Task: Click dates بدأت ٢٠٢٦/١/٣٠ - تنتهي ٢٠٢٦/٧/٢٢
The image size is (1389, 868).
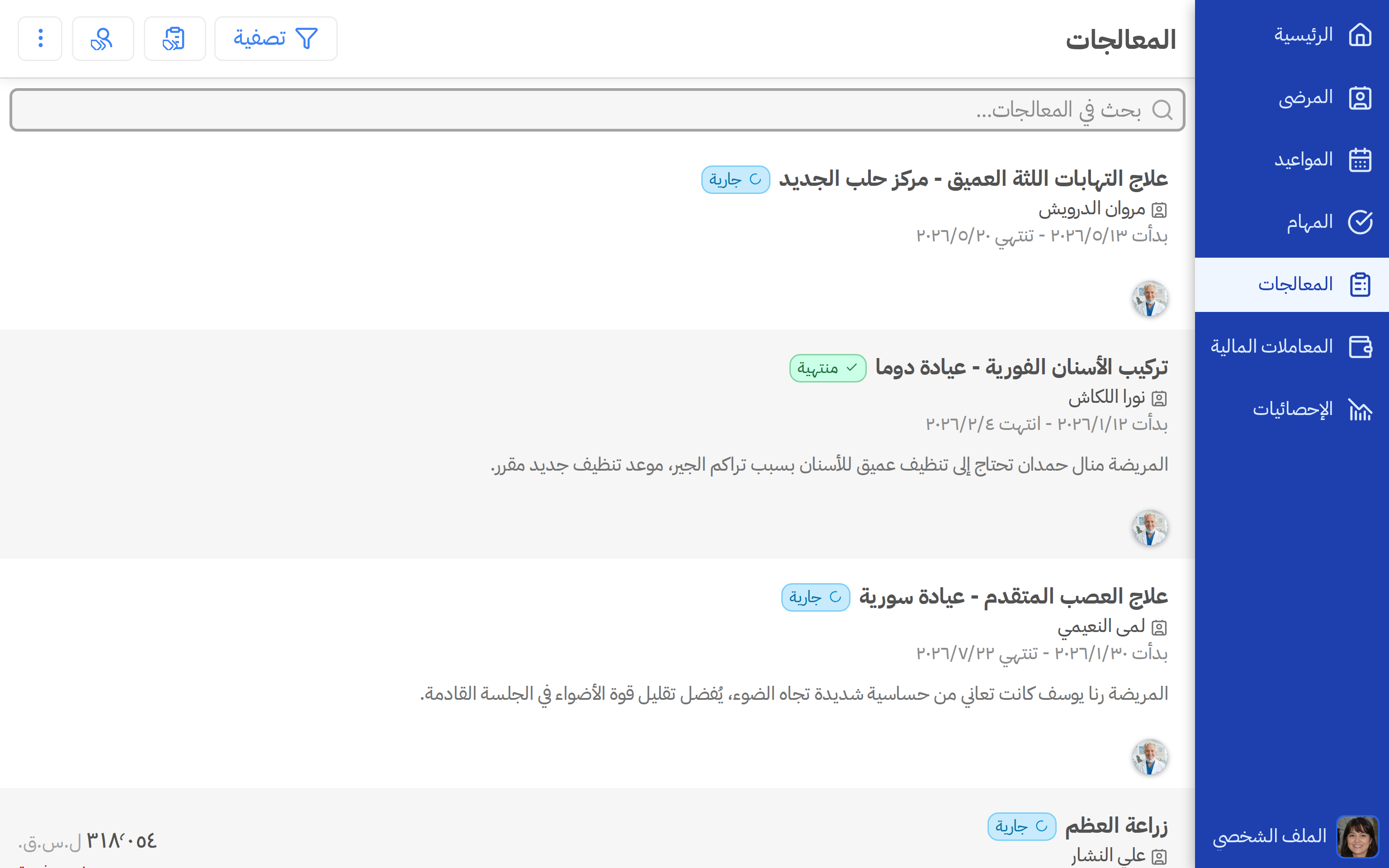Action: point(1042,653)
